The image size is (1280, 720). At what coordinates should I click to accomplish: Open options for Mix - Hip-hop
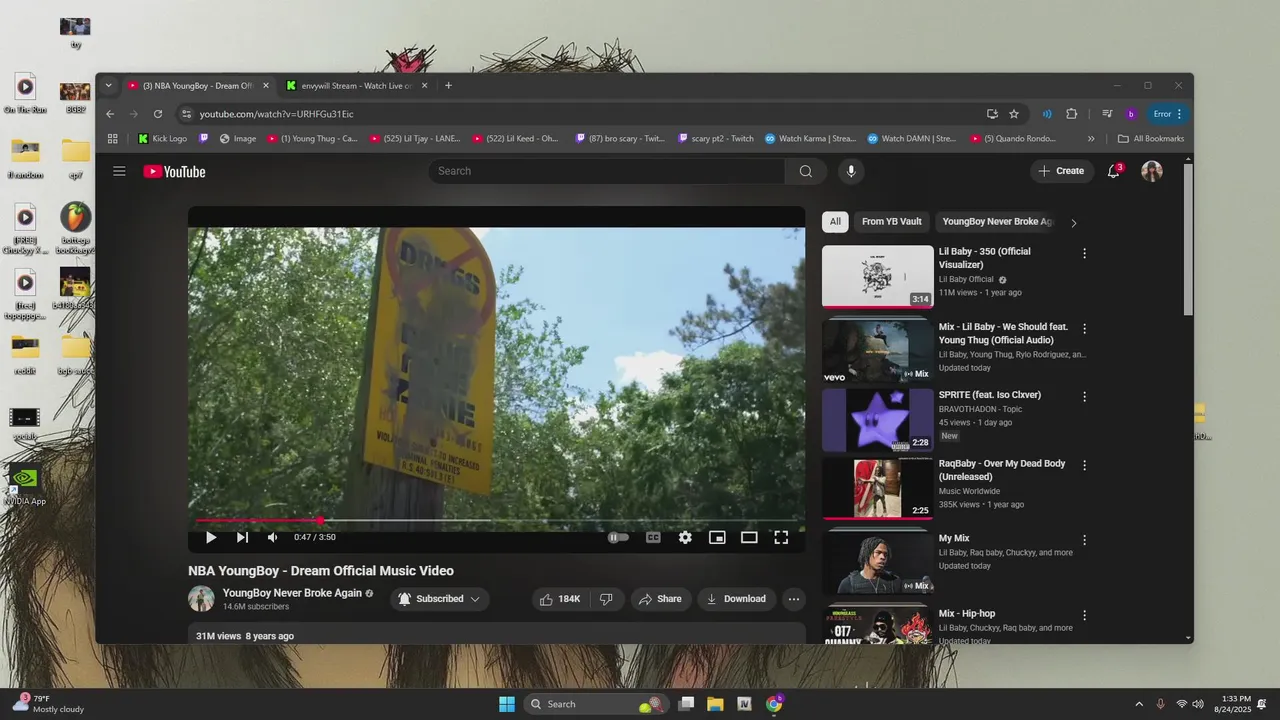click(x=1084, y=615)
